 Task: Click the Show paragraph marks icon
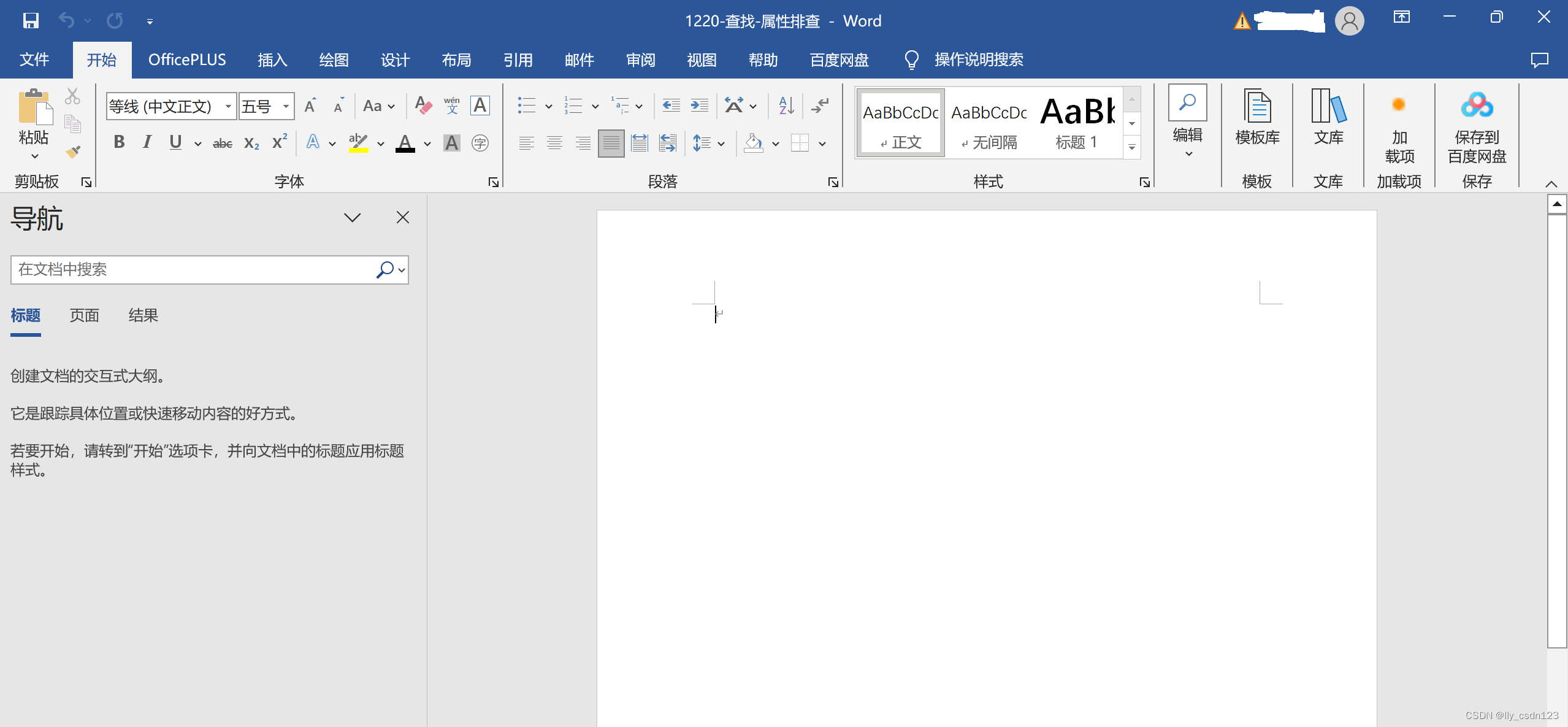point(820,106)
